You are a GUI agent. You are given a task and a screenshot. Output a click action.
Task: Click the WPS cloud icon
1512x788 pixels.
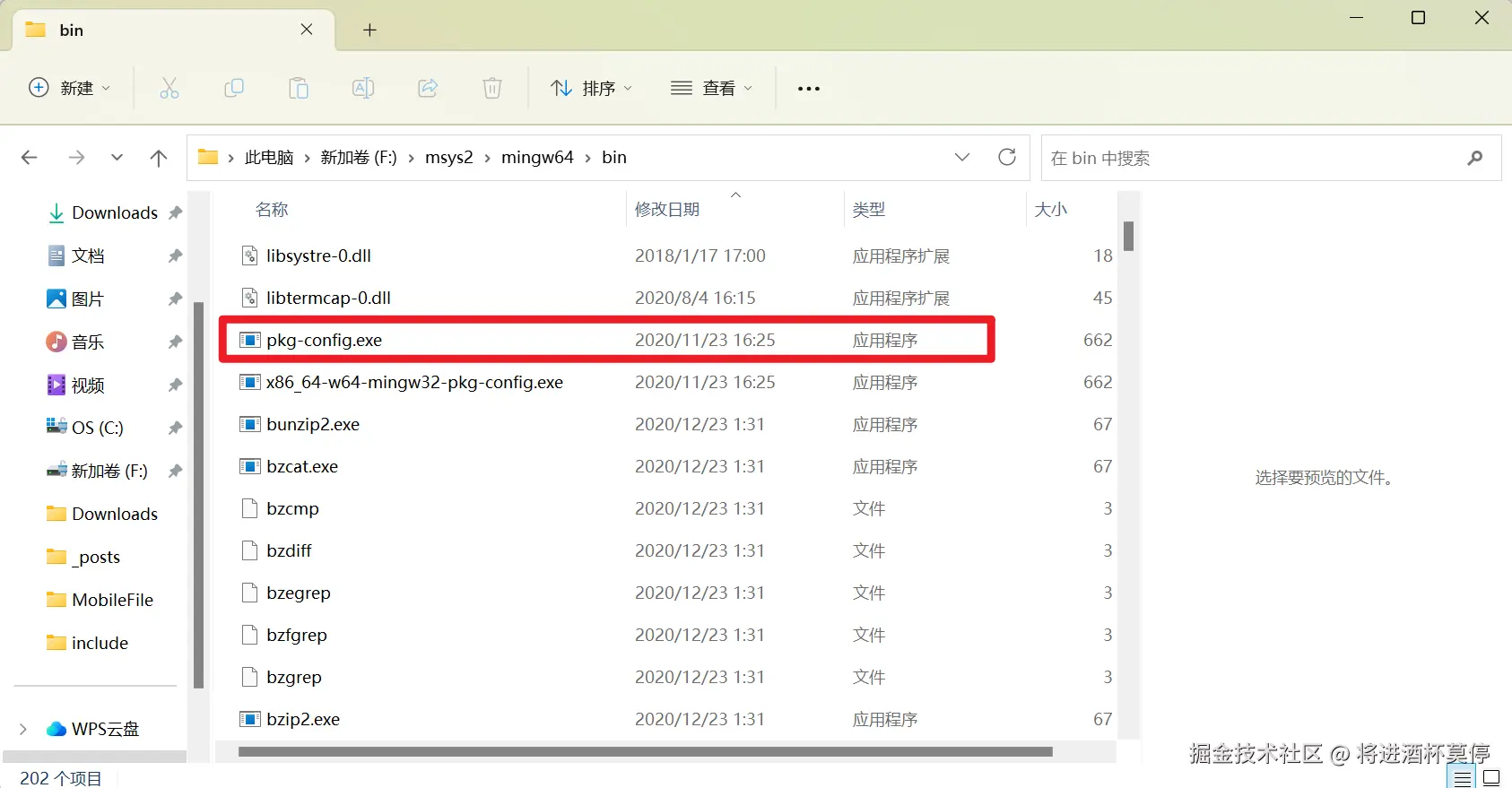(56, 729)
